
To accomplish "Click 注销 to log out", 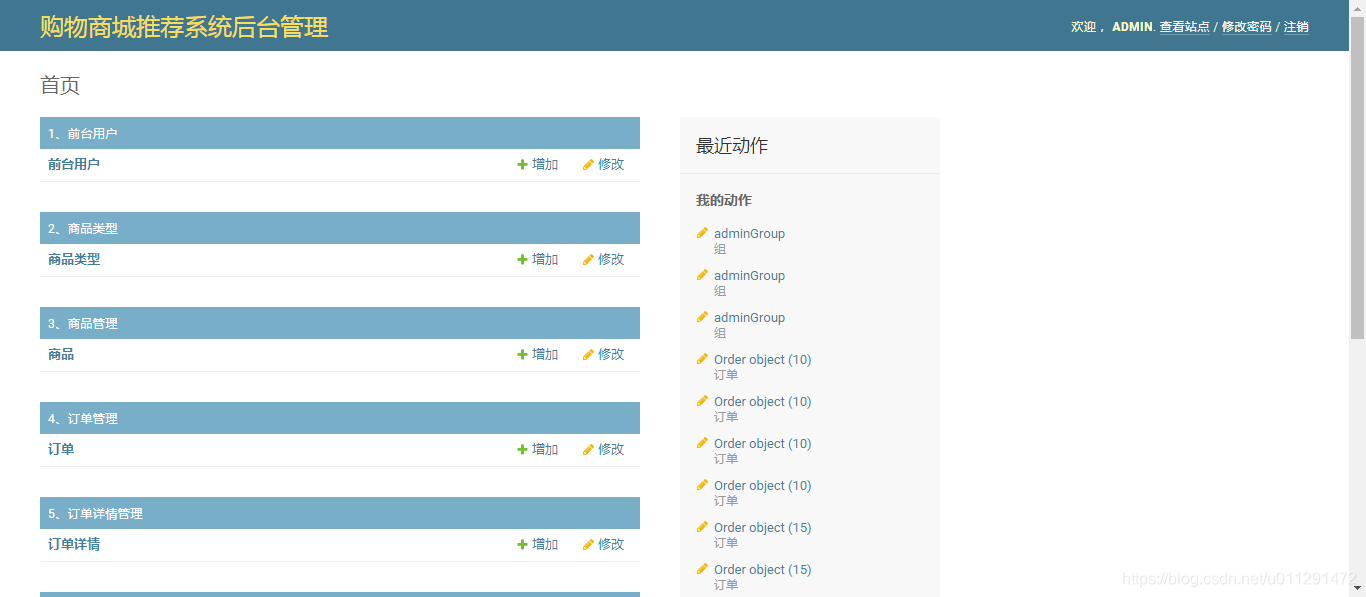I will [1296, 27].
